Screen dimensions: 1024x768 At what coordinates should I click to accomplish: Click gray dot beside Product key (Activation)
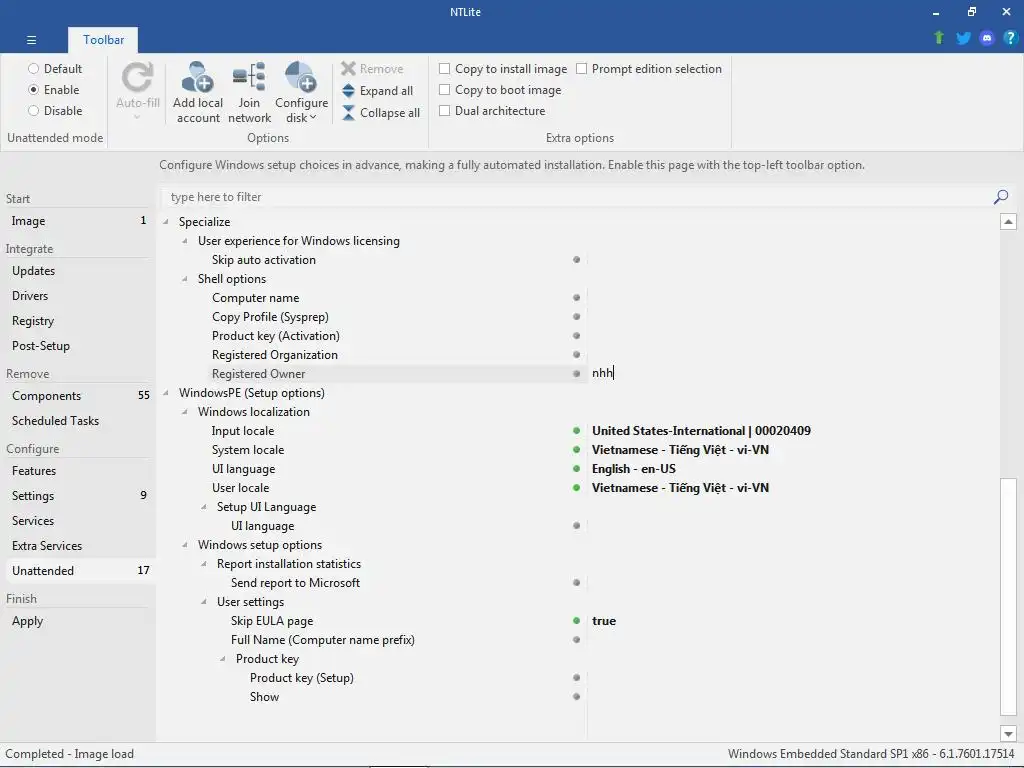[576, 336]
